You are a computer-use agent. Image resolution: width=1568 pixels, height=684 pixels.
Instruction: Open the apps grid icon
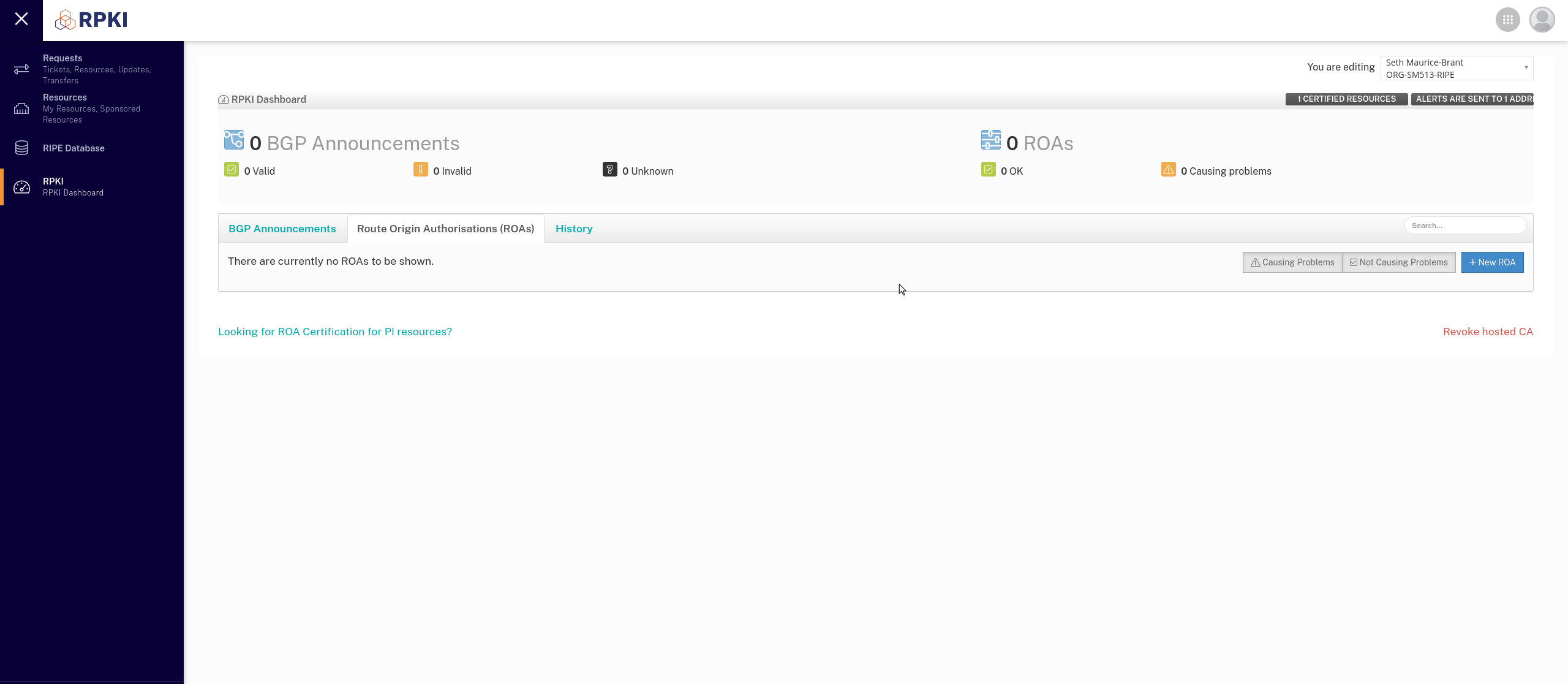(x=1507, y=20)
